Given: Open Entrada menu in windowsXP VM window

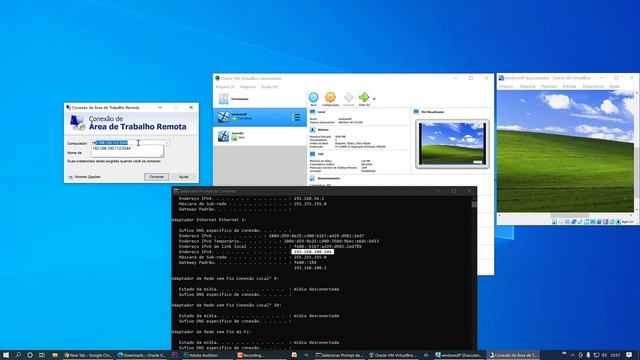Looking at the screenshot, I should click(x=569, y=87).
